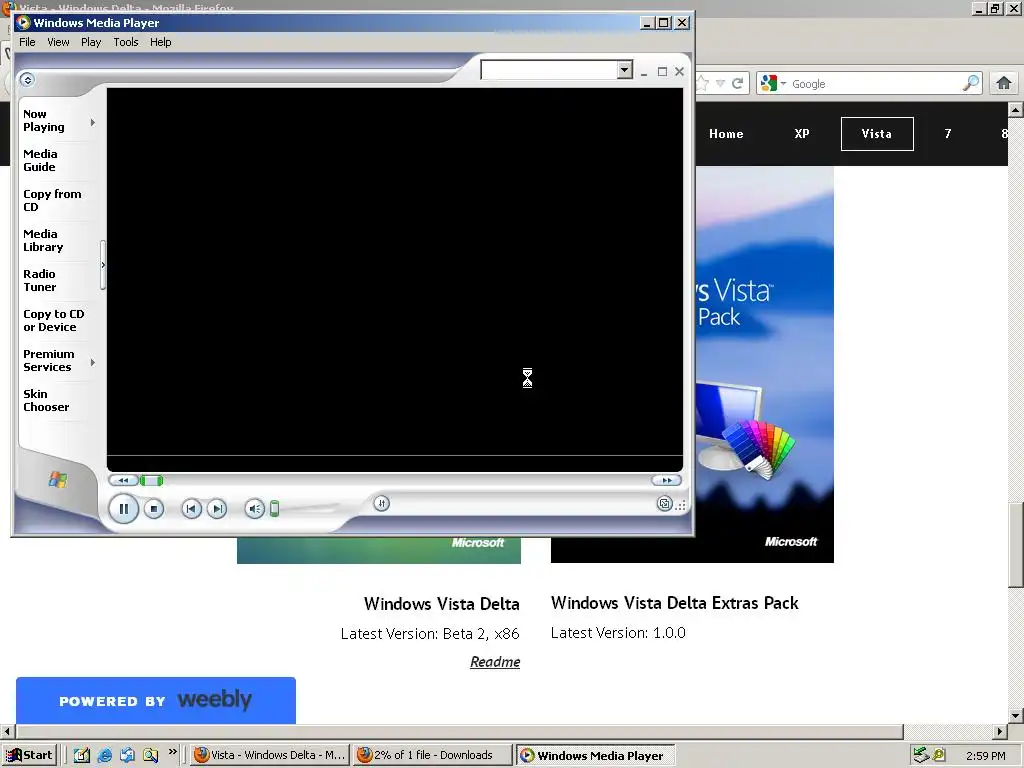Screen dimensions: 1024x768
Task: Open the Readme link
Action: tap(495, 662)
